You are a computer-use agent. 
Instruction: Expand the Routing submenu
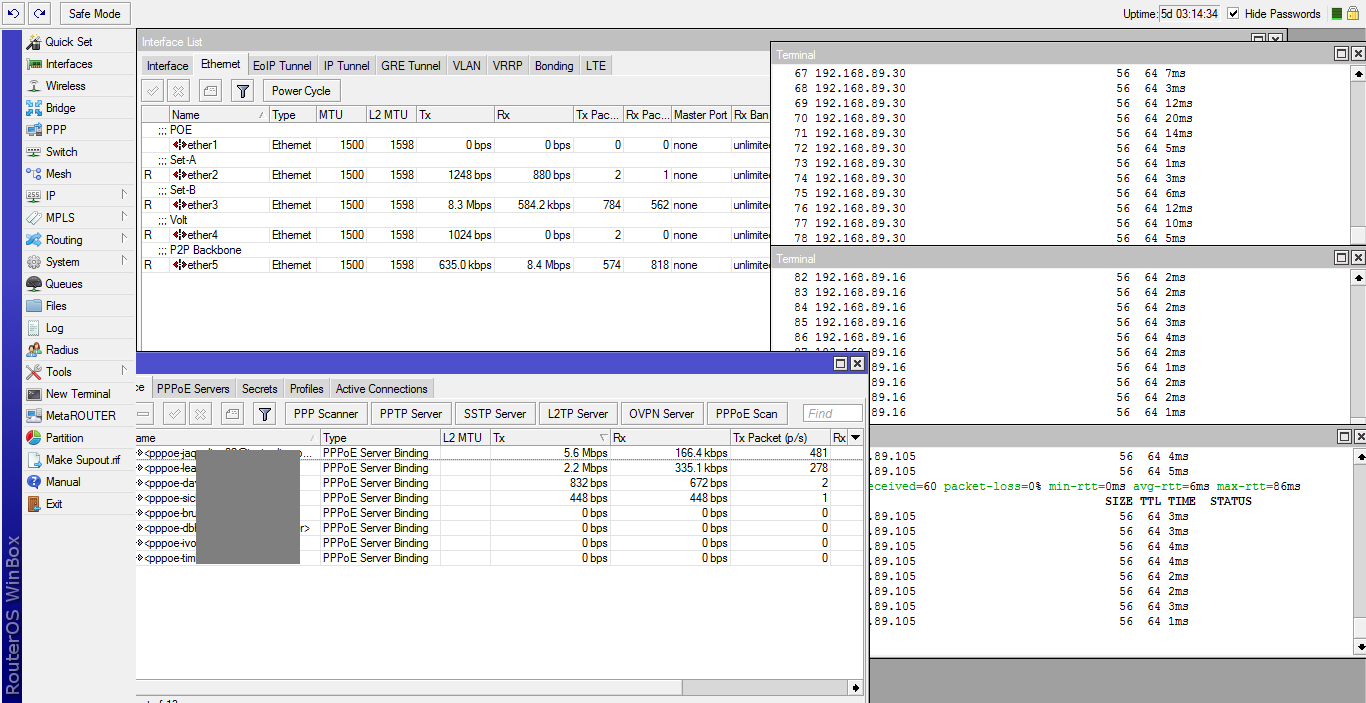pyautogui.click(x=64, y=240)
